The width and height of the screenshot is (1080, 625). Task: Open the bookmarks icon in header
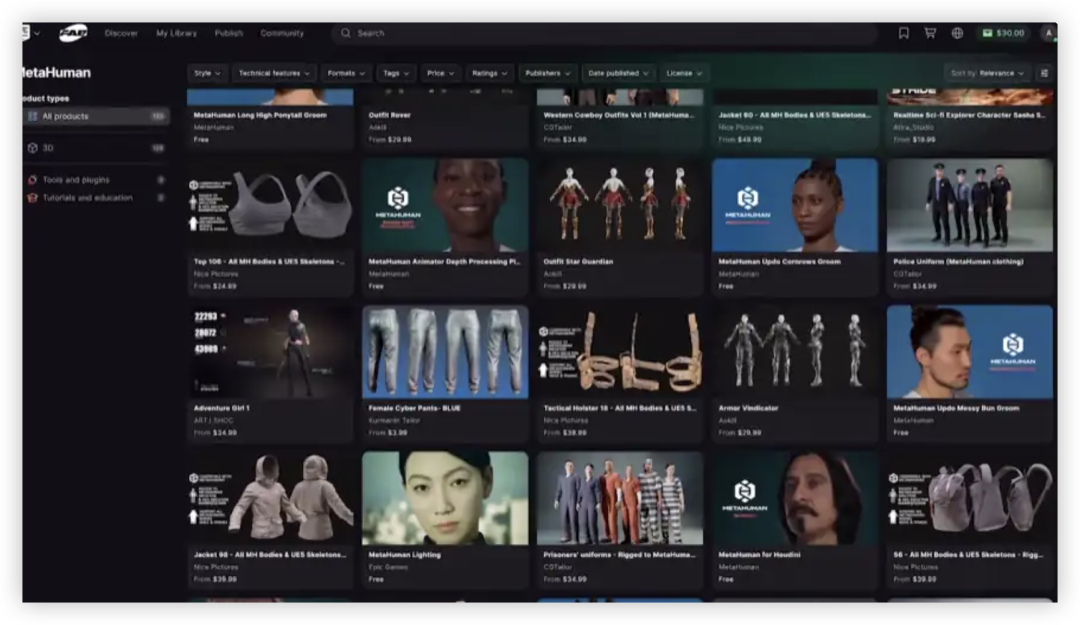903,33
